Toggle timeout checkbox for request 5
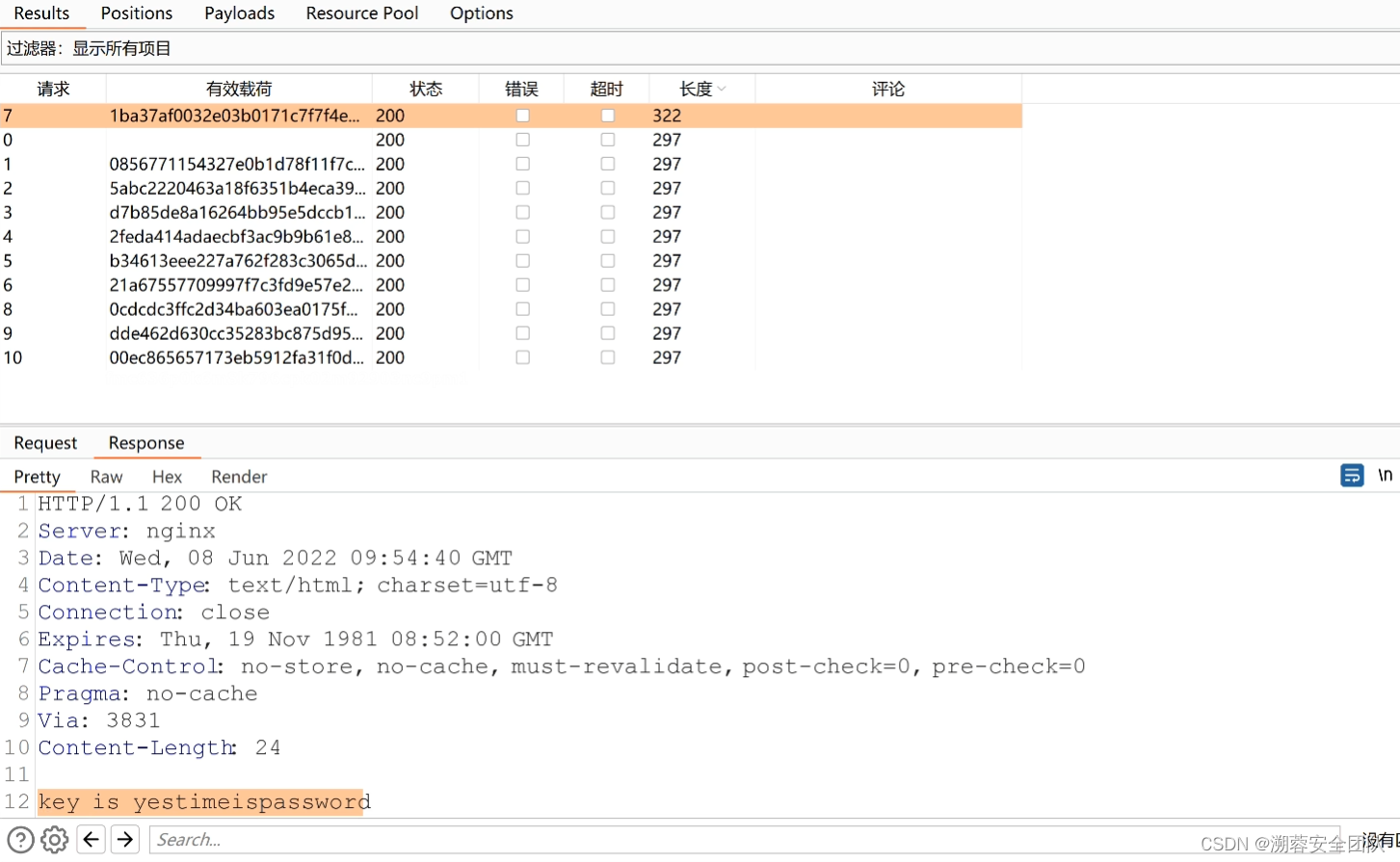Viewport: 1400px width, 862px height. point(607,261)
